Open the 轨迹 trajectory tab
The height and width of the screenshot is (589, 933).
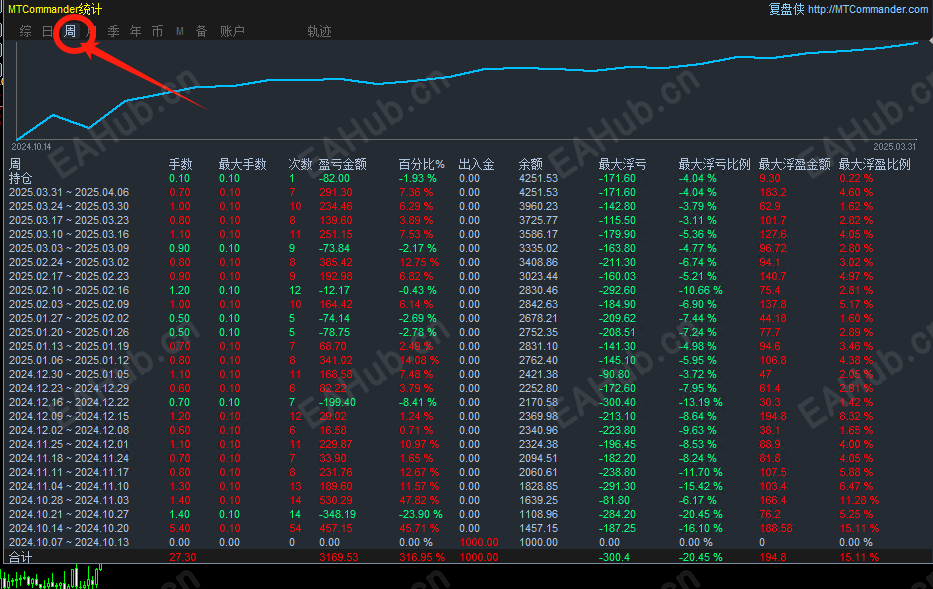tap(319, 31)
